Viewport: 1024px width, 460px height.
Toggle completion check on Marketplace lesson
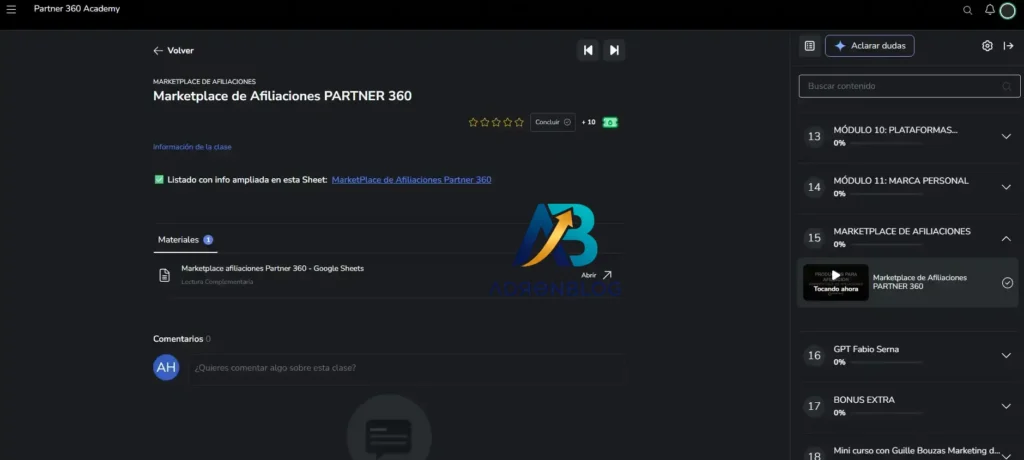(1007, 282)
